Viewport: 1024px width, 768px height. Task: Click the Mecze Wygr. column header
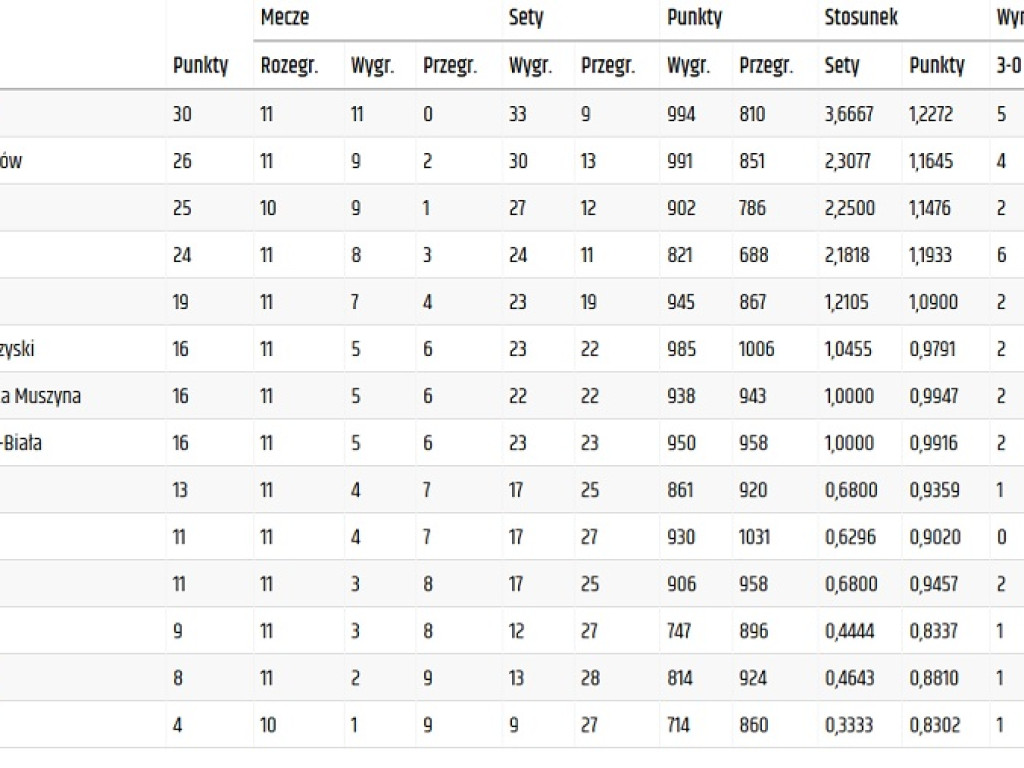372,65
